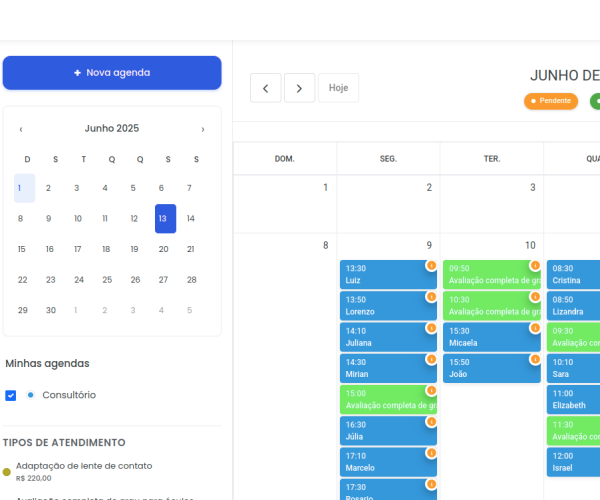Go to next month in main calendar
The width and height of the screenshot is (600, 500).
[299, 88]
